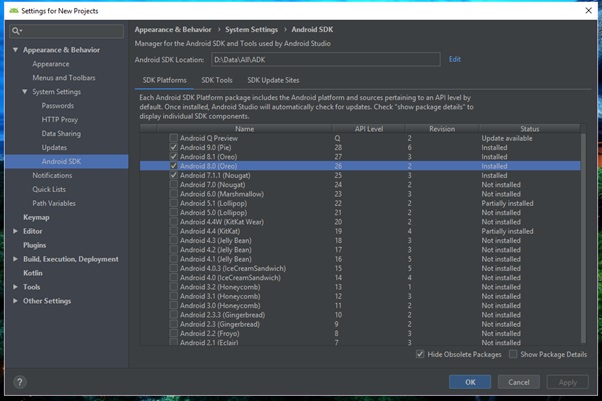Click the Android SDK Location field
The image size is (602, 401).
point(326,60)
